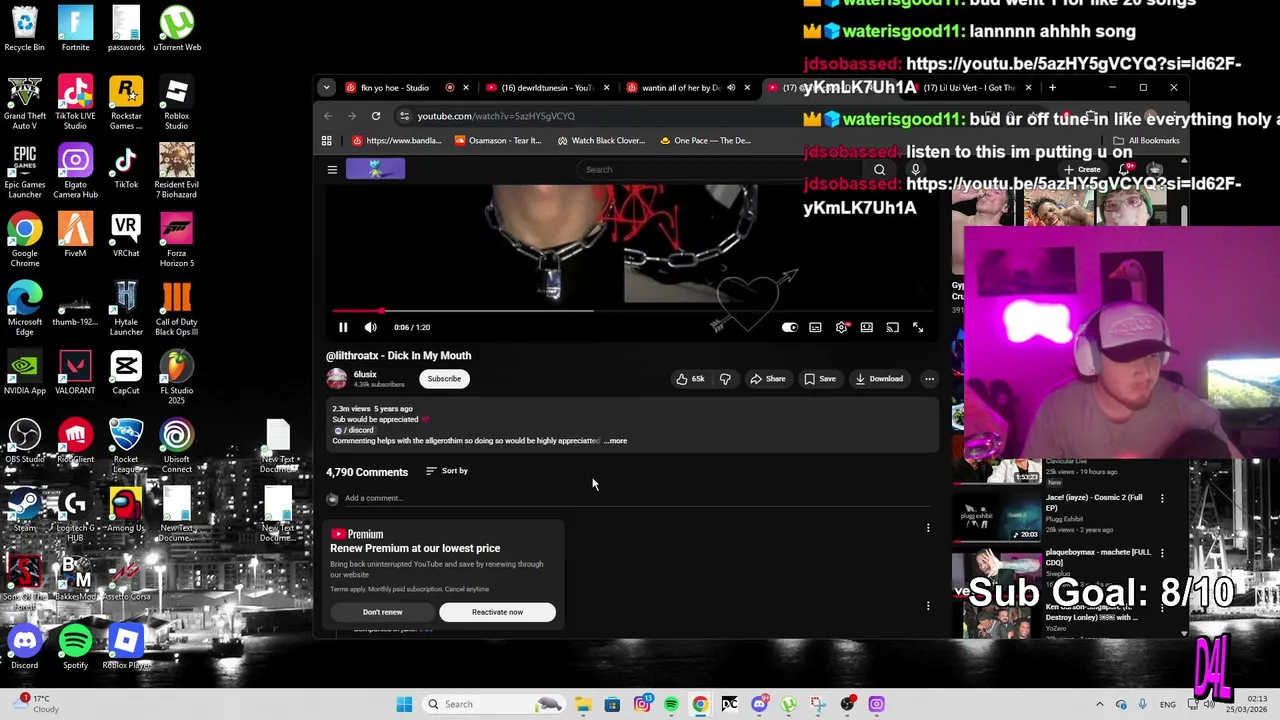The height and width of the screenshot is (720, 1280).
Task: Open the 'Watch Black Clover' bookmark
Action: point(601,141)
